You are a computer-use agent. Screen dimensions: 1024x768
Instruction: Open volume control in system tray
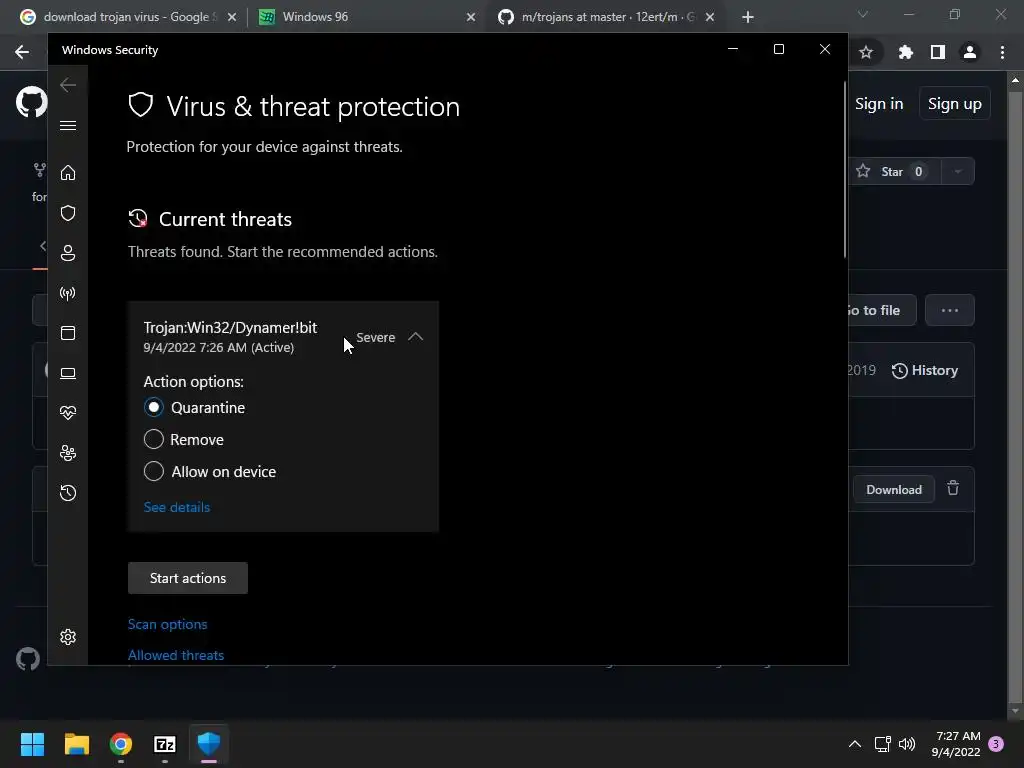click(907, 744)
